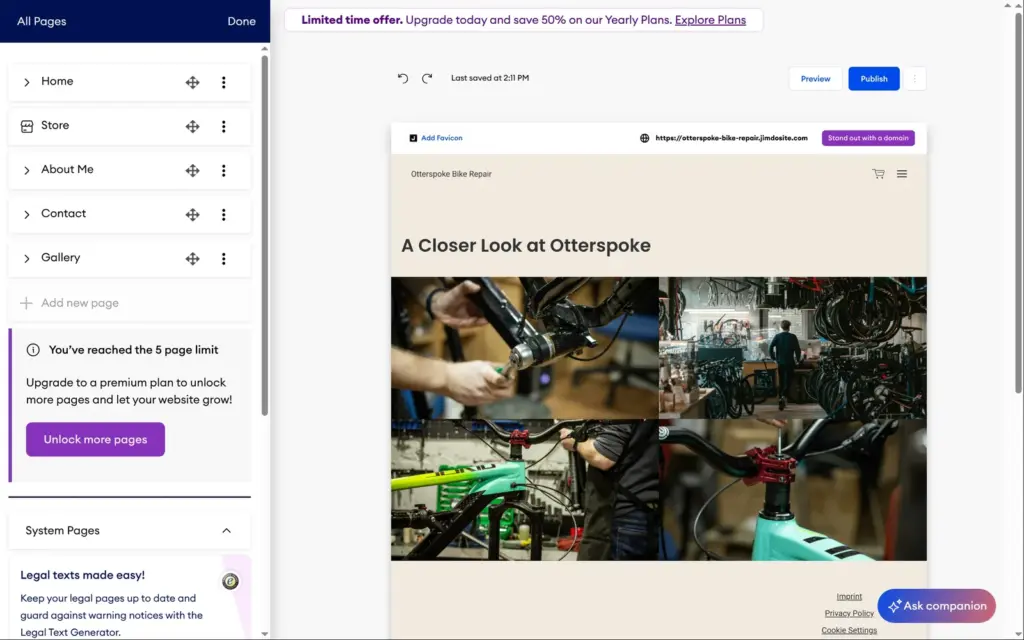The width and height of the screenshot is (1024, 640).
Task: Click the move handle for Home page
Action: (x=192, y=82)
